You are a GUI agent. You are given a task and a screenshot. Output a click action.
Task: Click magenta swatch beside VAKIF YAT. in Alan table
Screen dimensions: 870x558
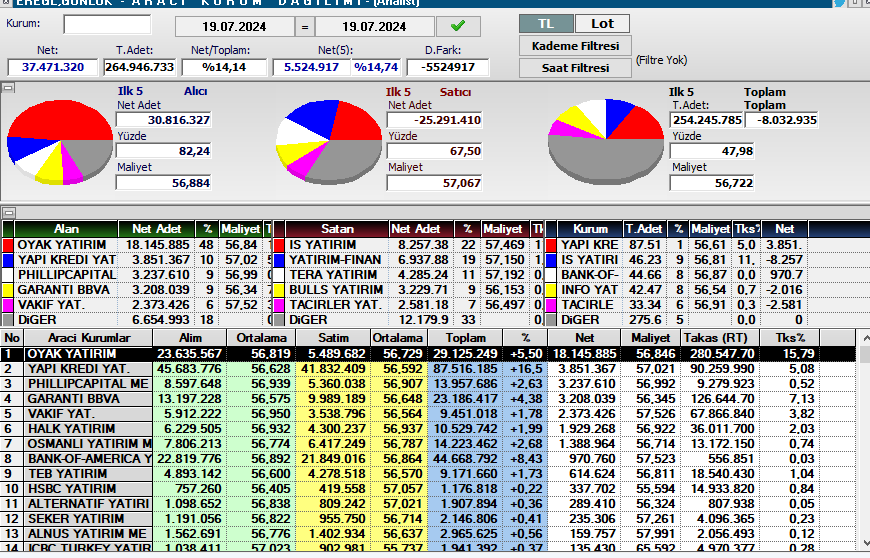8,305
